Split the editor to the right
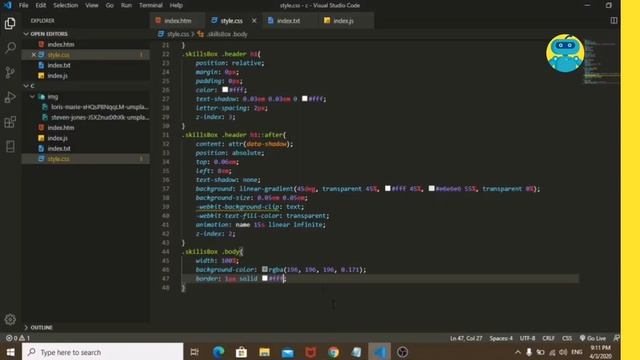640x360 pixels. coord(613,20)
